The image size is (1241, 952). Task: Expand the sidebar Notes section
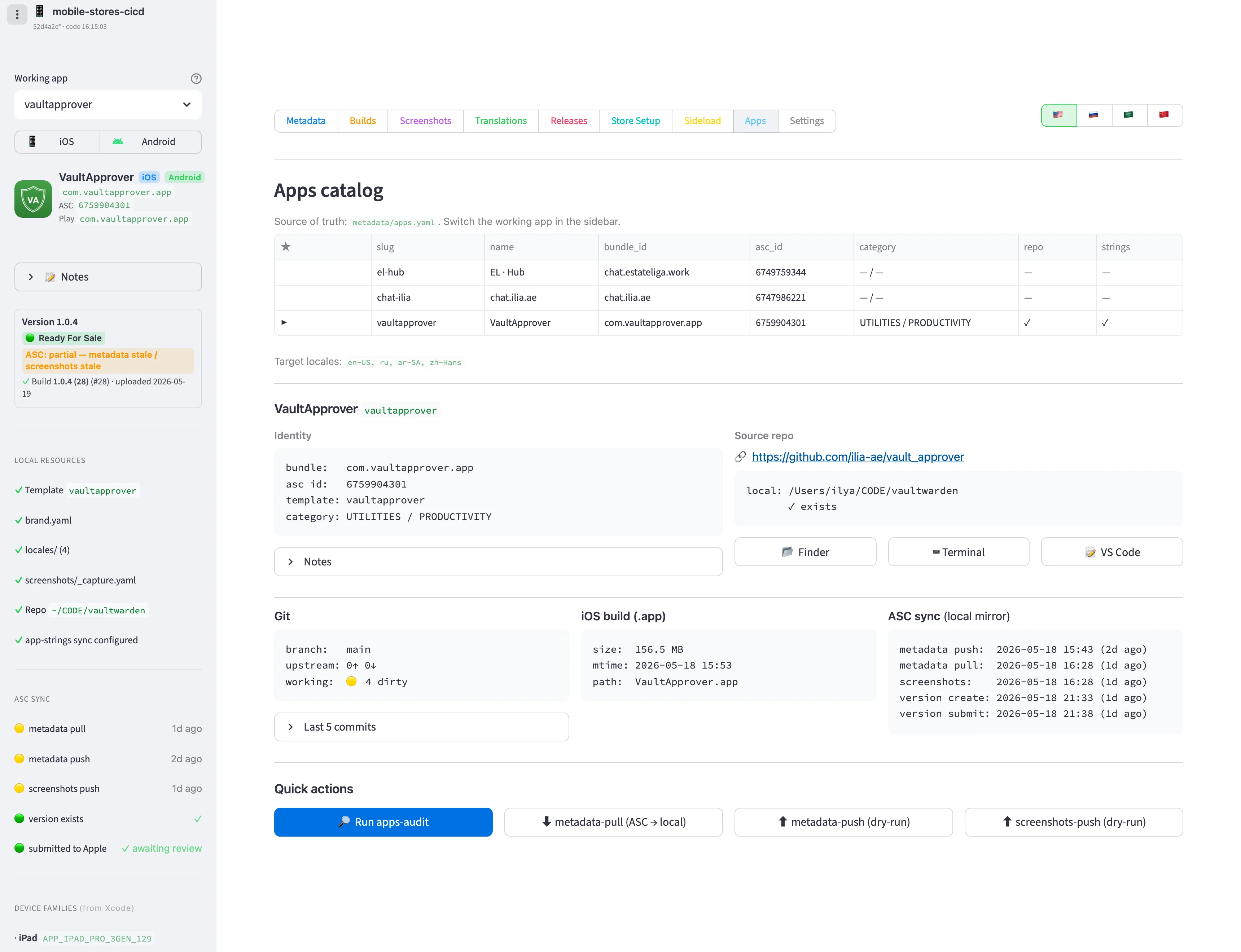pyautogui.click(x=108, y=277)
